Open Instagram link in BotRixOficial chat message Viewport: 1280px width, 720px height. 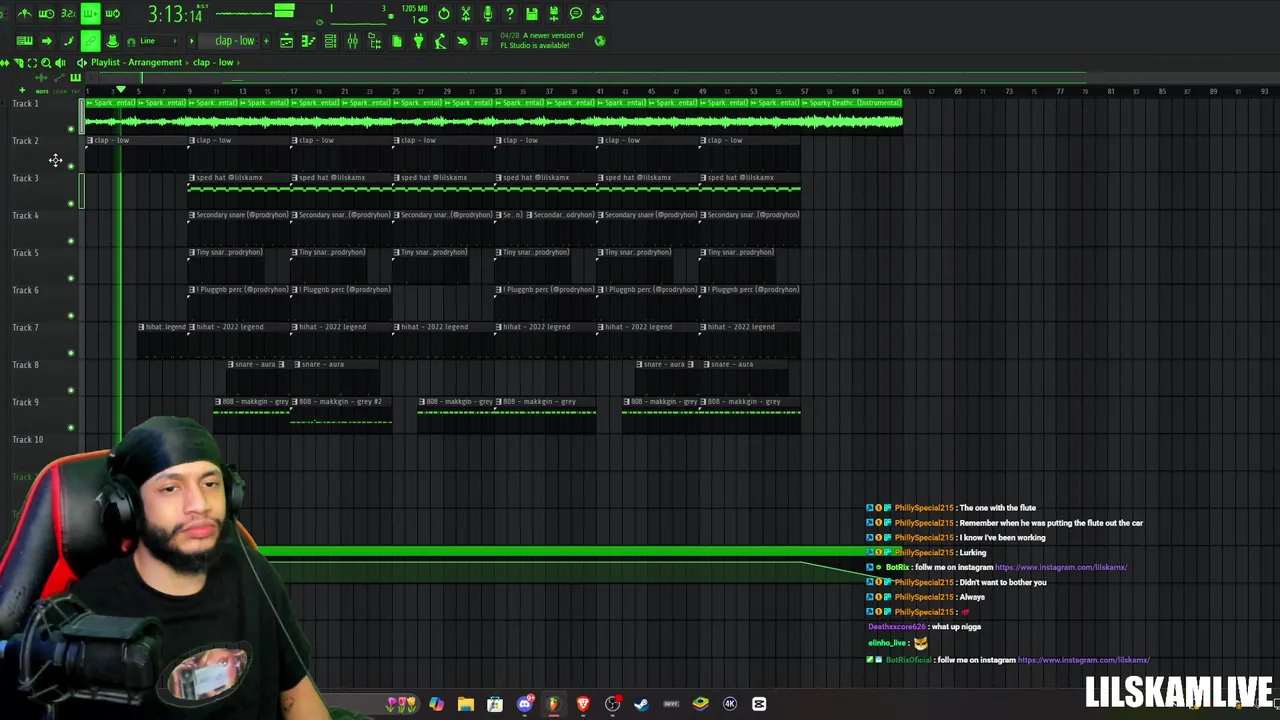coord(1084,660)
